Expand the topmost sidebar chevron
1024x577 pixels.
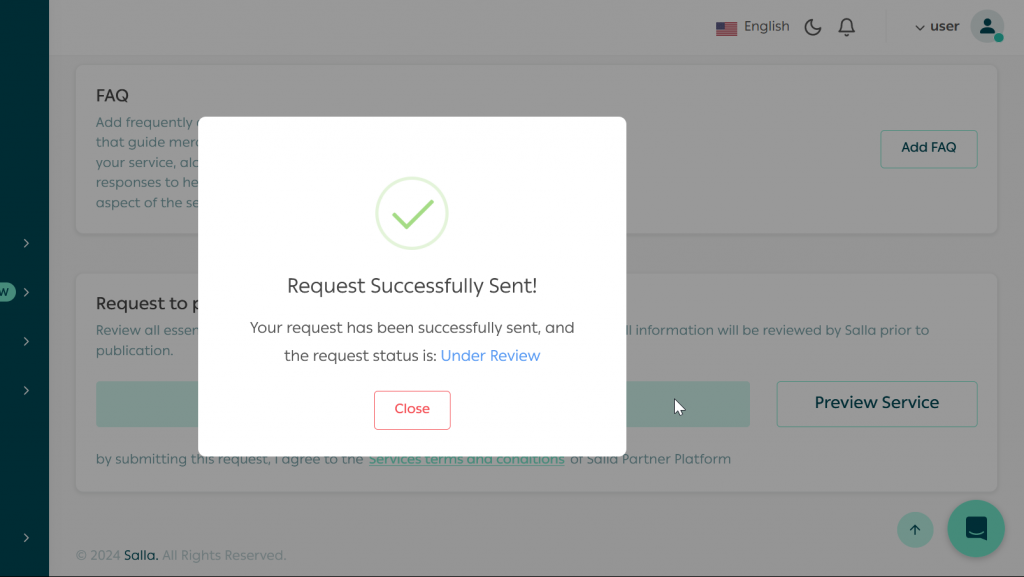(26, 243)
